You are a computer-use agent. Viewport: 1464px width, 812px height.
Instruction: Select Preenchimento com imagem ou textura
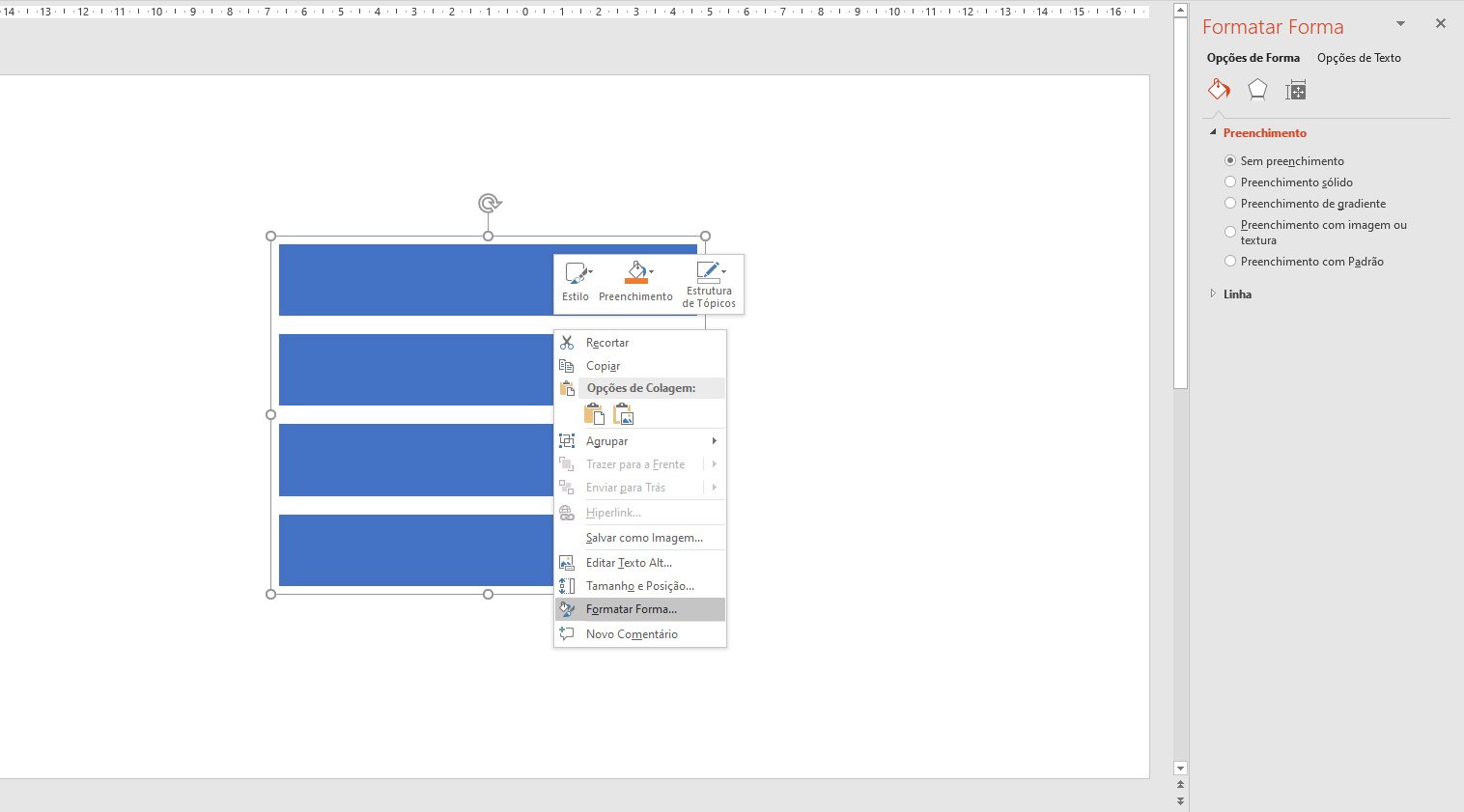click(x=1230, y=232)
